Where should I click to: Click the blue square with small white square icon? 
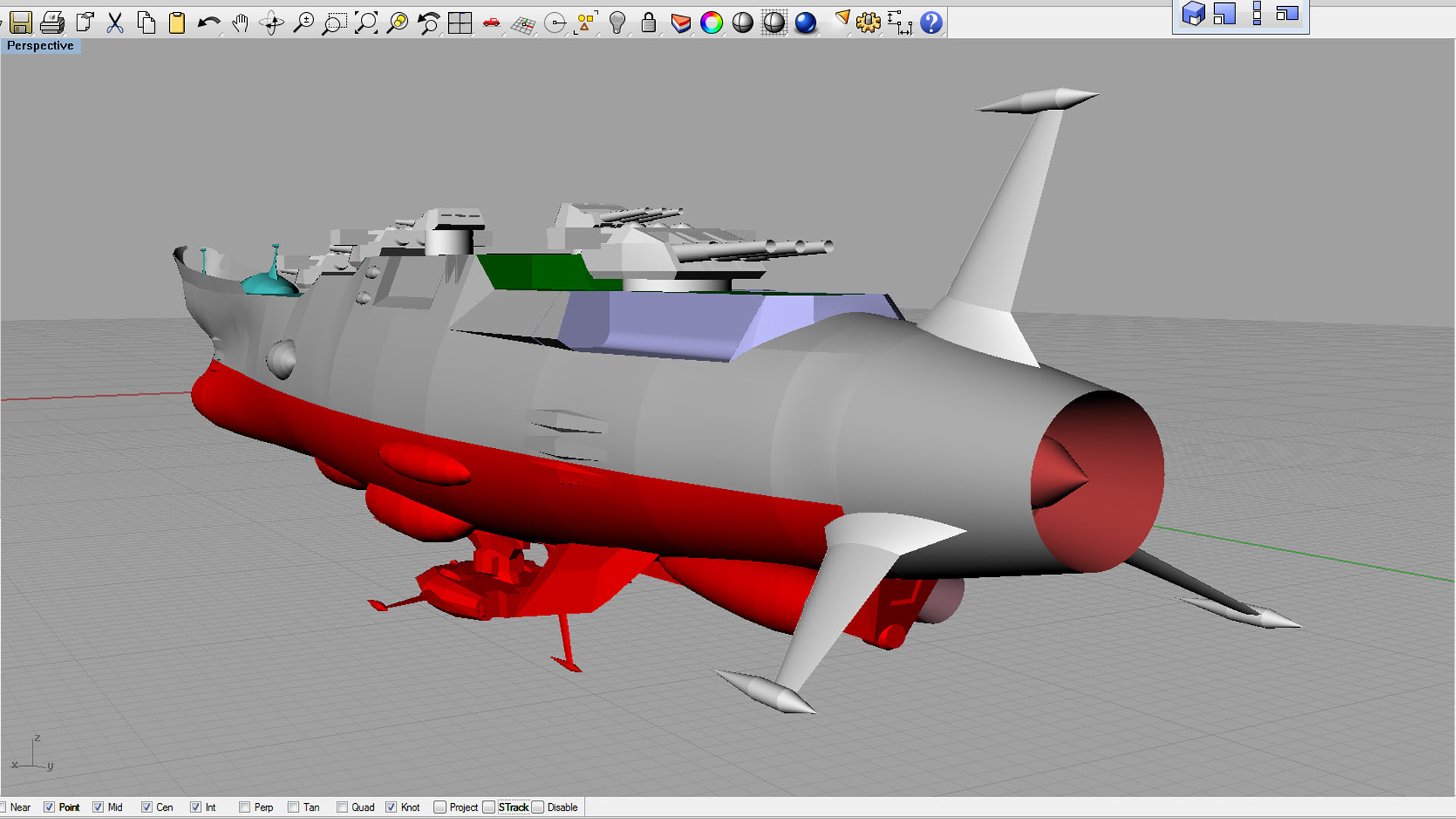(x=1225, y=14)
